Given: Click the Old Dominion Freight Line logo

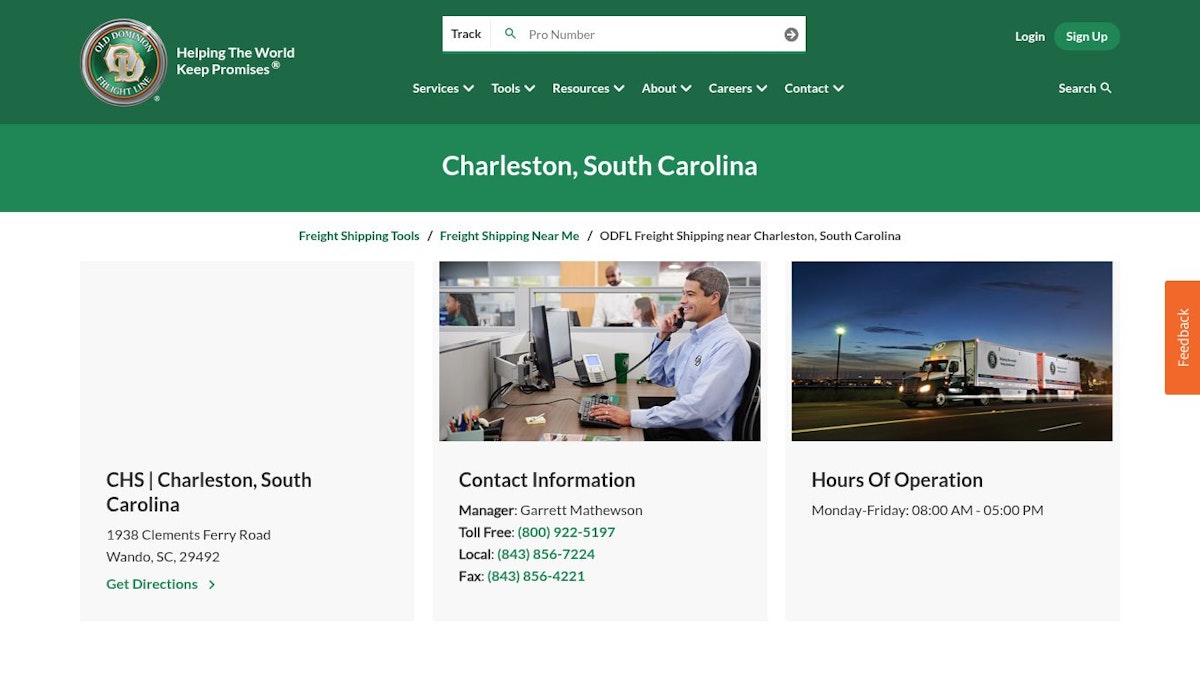Looking at the screenshot, I should click(x=123, y=62).
